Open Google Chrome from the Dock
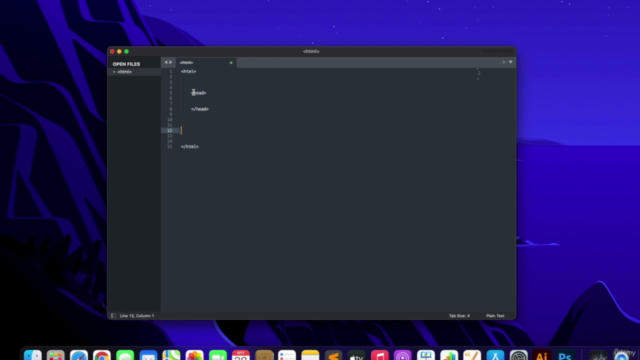The width and height of the screenshot is (640, 360). point(102,356)
